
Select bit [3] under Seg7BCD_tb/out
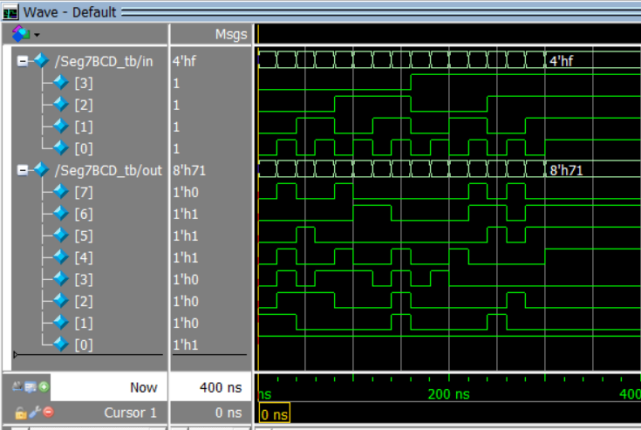(84, 280)
